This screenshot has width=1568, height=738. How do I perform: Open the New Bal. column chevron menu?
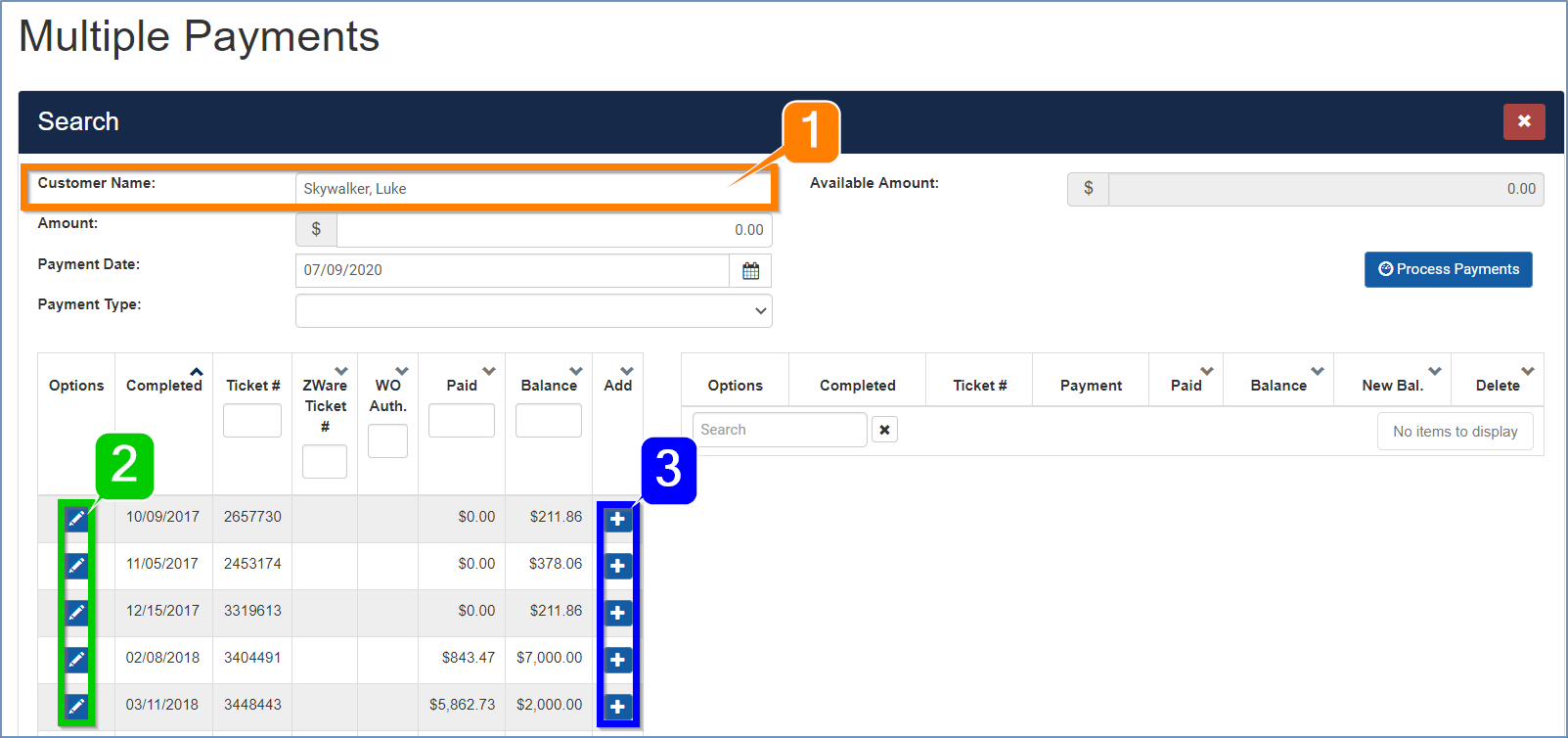pos(1435,371)
